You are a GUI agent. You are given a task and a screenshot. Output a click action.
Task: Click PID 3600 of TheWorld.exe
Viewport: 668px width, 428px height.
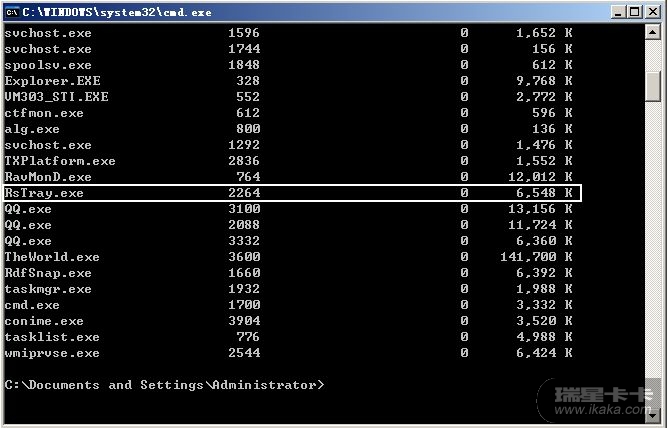(x=244, y=257)
